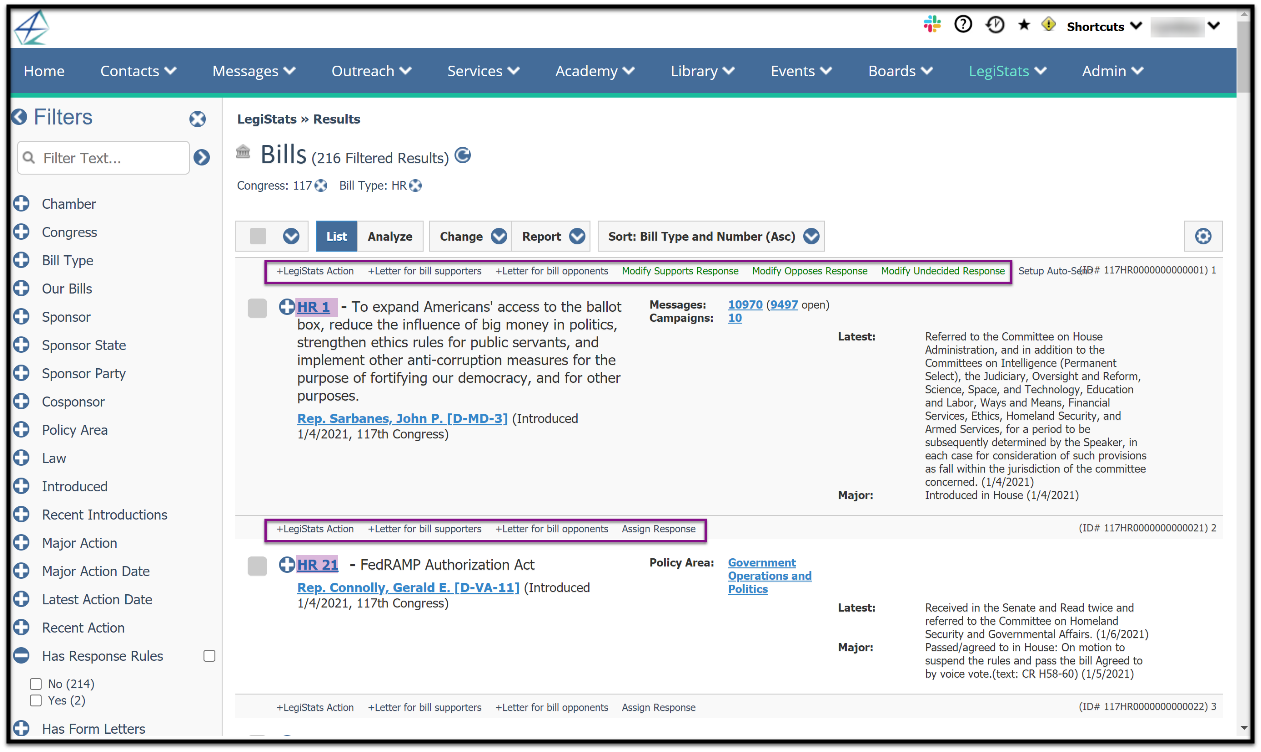The width and height of the screenshot is (1261, 752).
Task: Submit filter text with arrow icon
Action: [202, 157]
